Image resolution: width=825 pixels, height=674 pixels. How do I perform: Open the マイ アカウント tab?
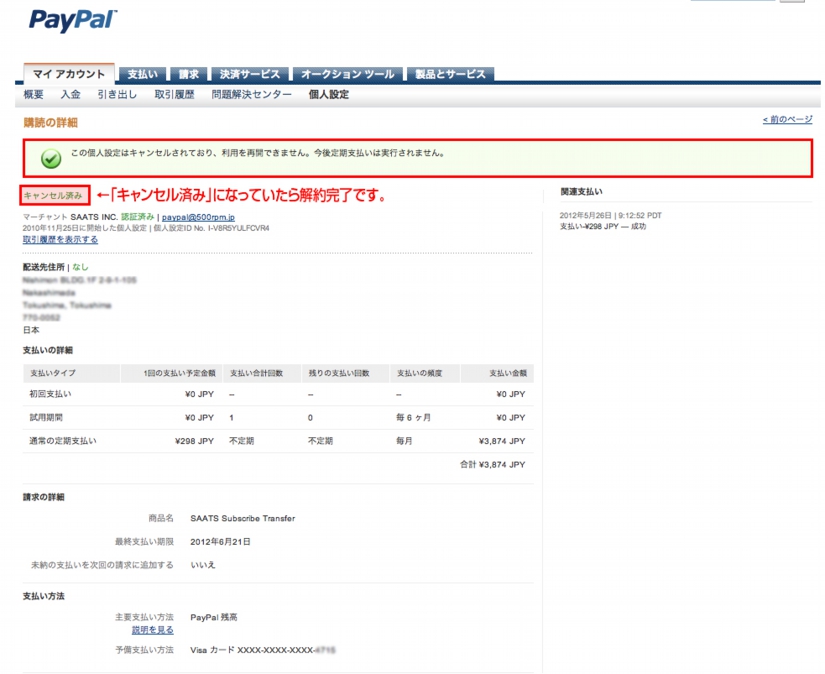(69, 74)
